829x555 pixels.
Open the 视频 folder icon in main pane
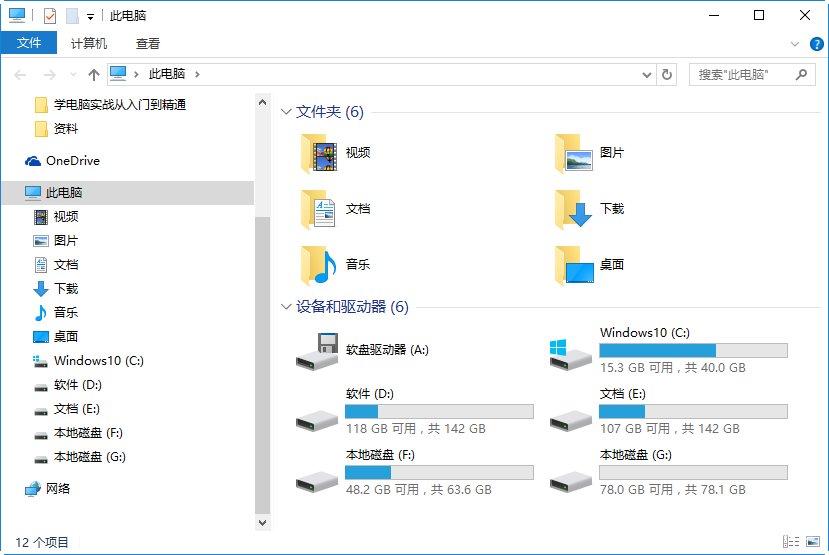pos(319,153)
